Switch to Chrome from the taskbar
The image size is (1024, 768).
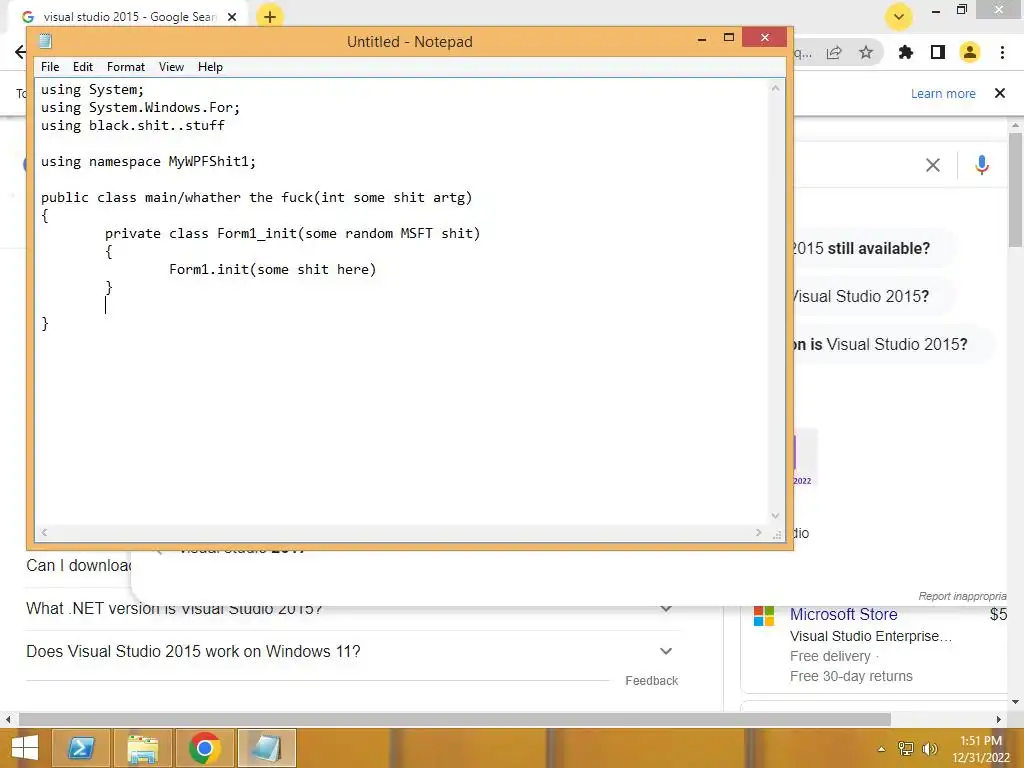[205, 748]
